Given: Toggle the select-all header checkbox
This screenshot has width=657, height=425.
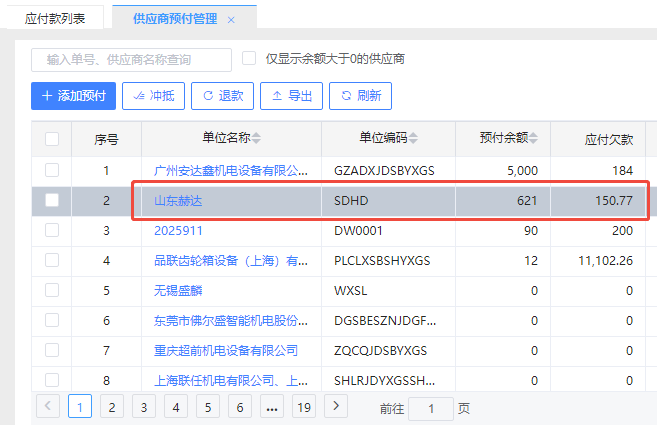Looking at the screenshot, I should pyautogui.click(x=52, y=139).
